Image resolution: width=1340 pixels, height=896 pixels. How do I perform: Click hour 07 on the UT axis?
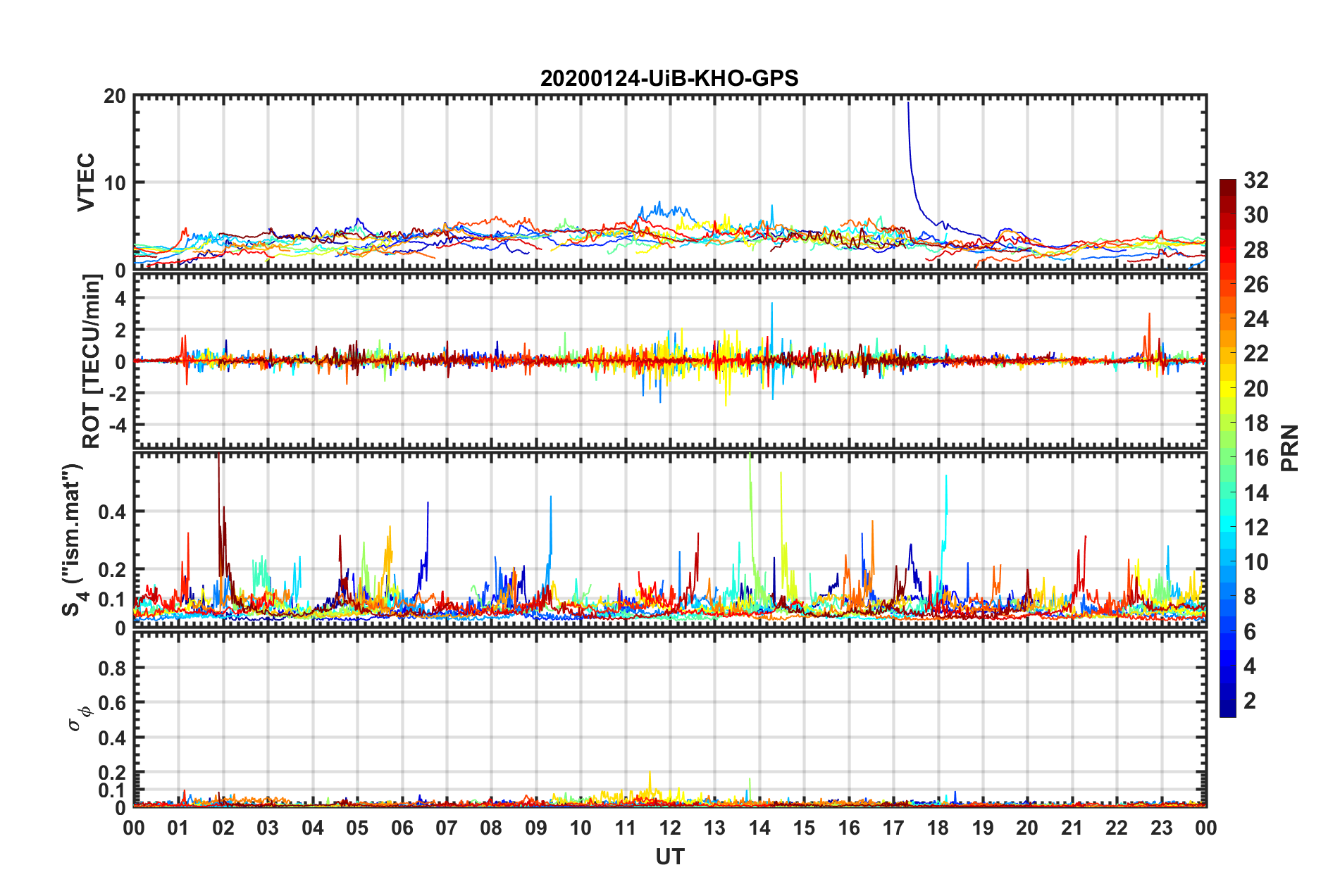(447, 828)
